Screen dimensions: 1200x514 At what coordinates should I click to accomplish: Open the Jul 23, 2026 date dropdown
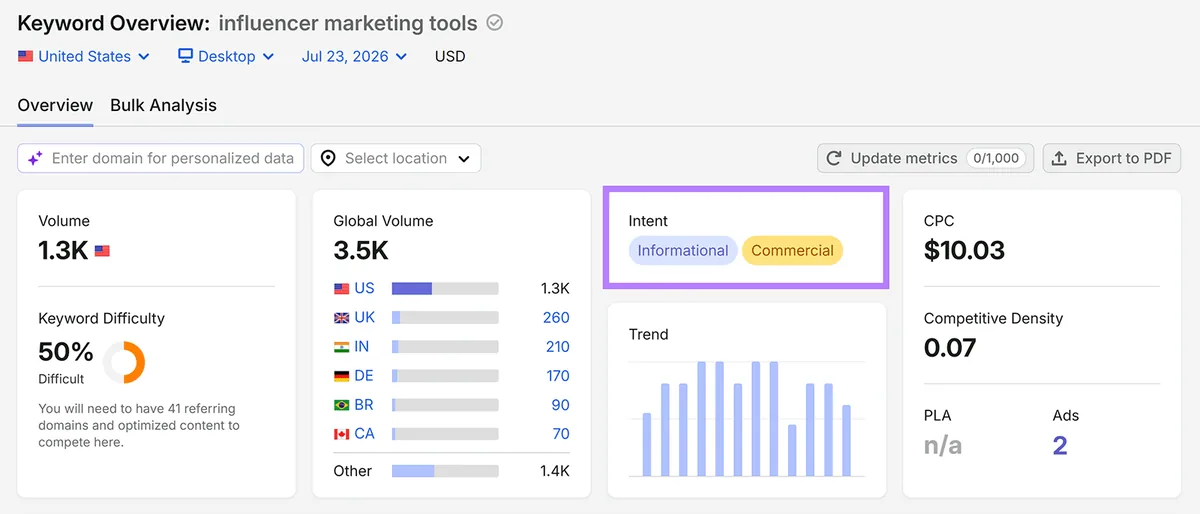354,57
